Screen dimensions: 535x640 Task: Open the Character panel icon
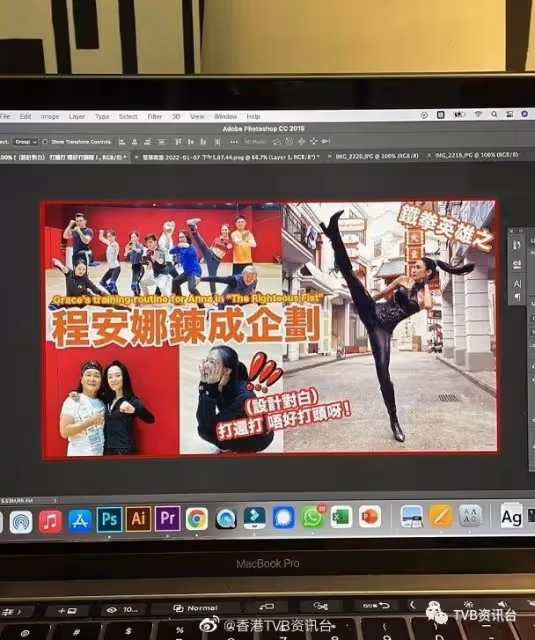click(517, 284)
